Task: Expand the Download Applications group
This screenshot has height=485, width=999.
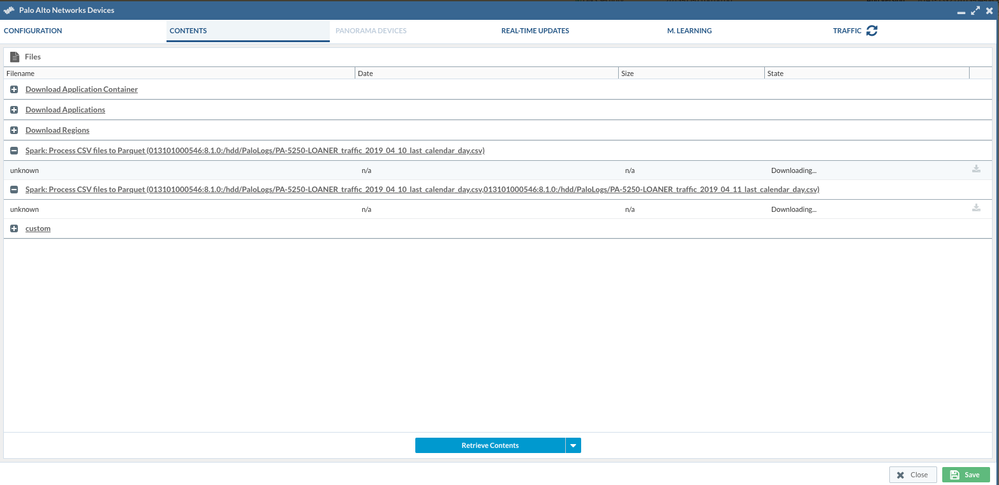Action: [14, 110]
